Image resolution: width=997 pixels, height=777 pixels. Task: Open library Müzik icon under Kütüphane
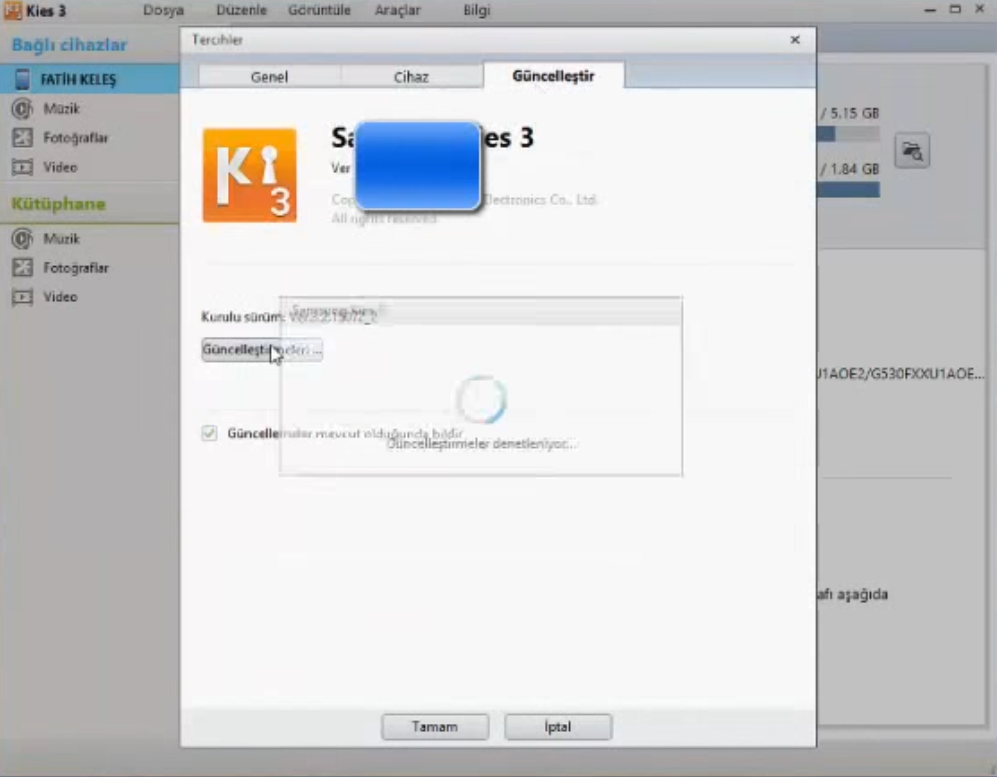pyautogui.click(x=22, y=239)
